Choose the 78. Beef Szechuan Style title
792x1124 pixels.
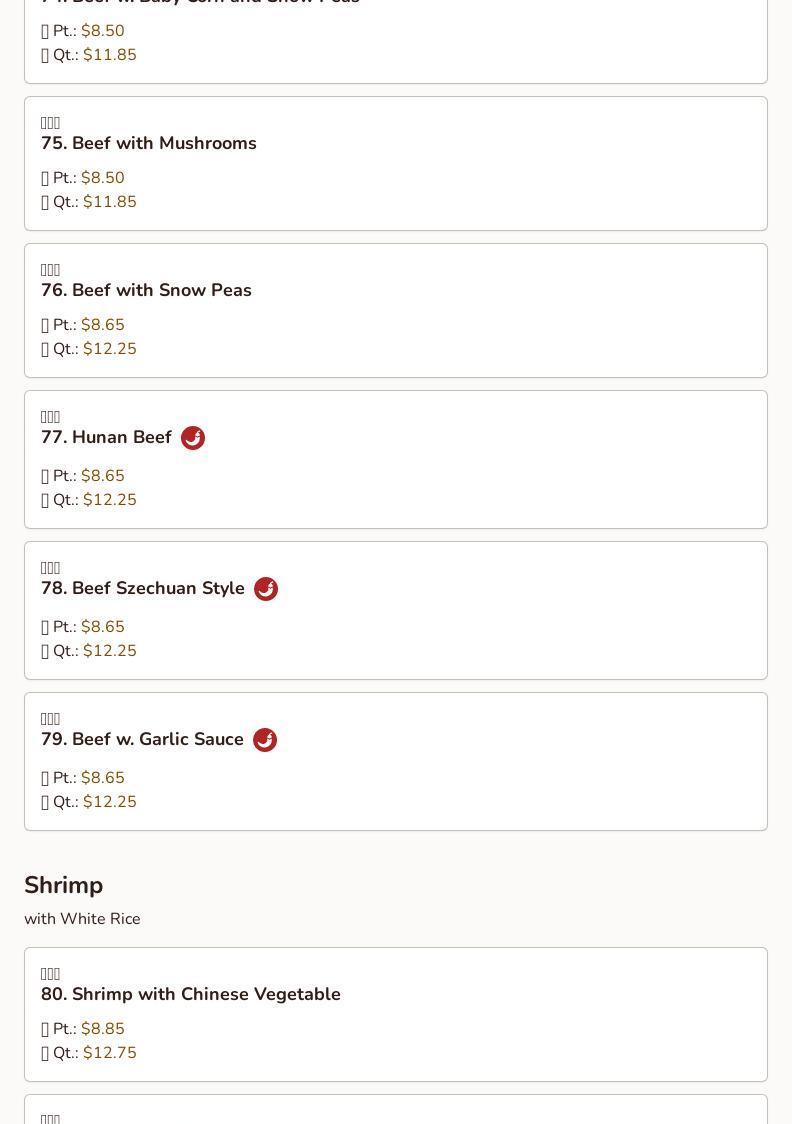click(x=143, y=588)
